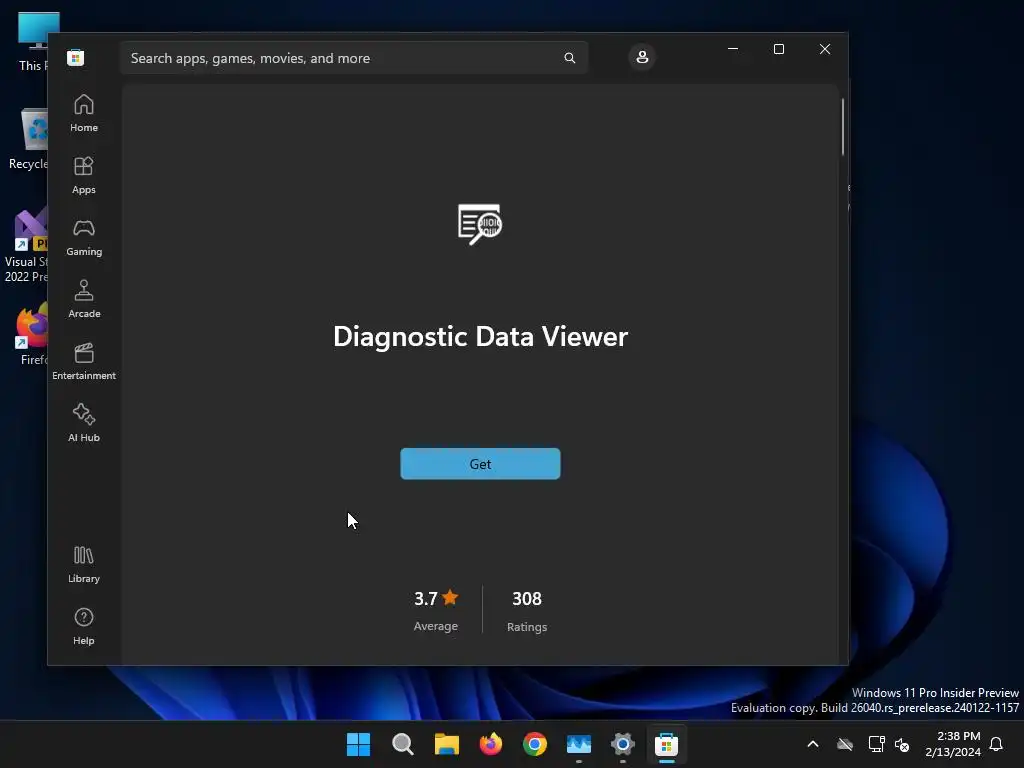Open the monitor app next to Chrome on taskbar
Screen dimensions: 1024x768
579,744
